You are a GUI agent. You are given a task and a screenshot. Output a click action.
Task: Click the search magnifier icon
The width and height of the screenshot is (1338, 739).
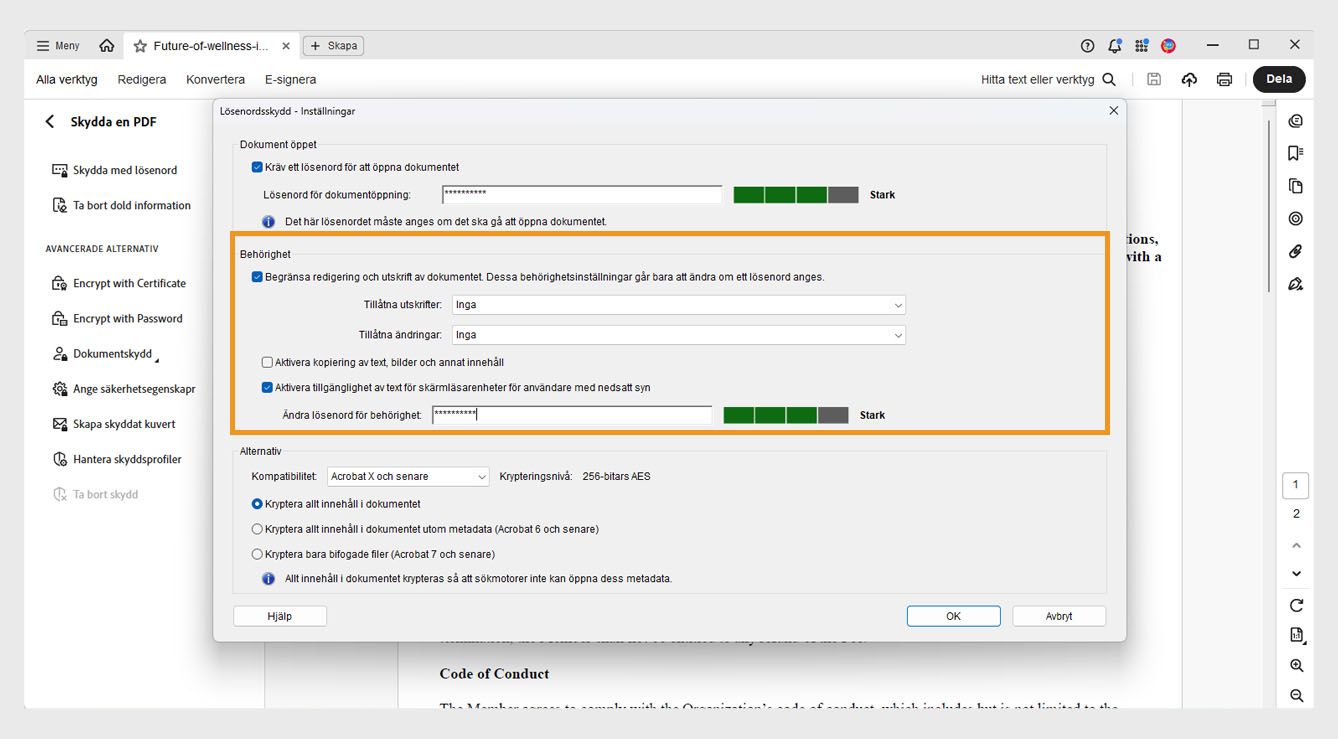1109,79
